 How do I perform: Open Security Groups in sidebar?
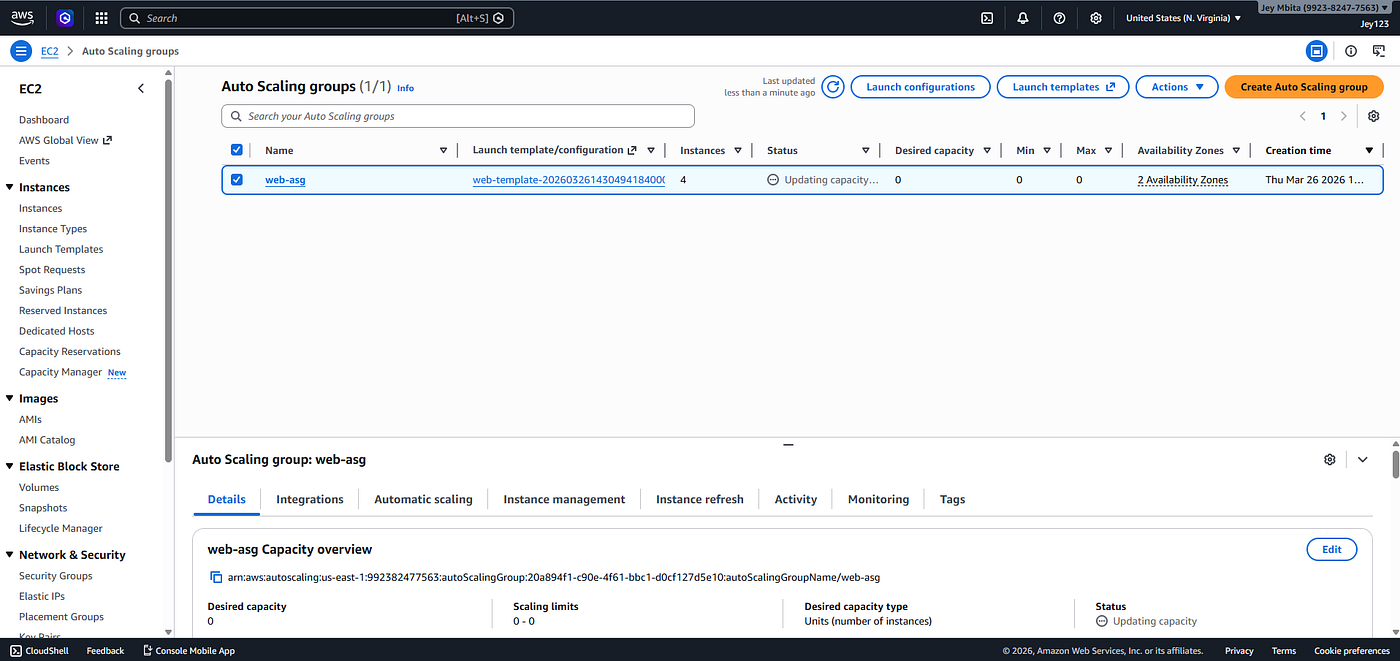(56, 576)
